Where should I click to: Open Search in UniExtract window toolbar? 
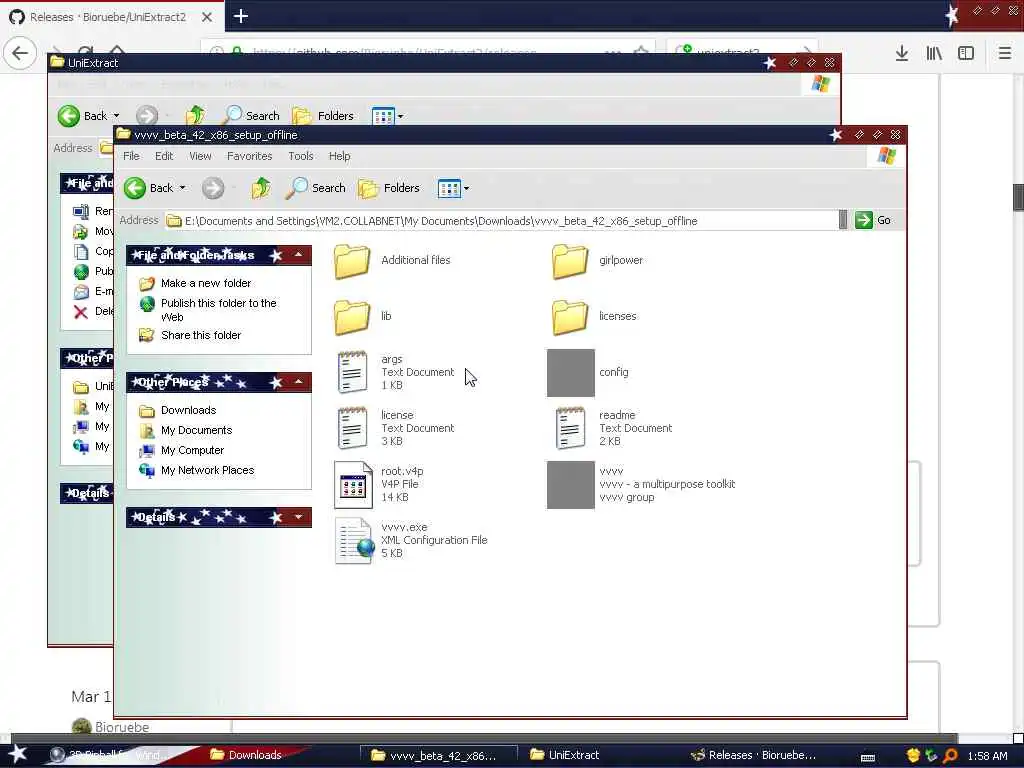click(250, 116)
